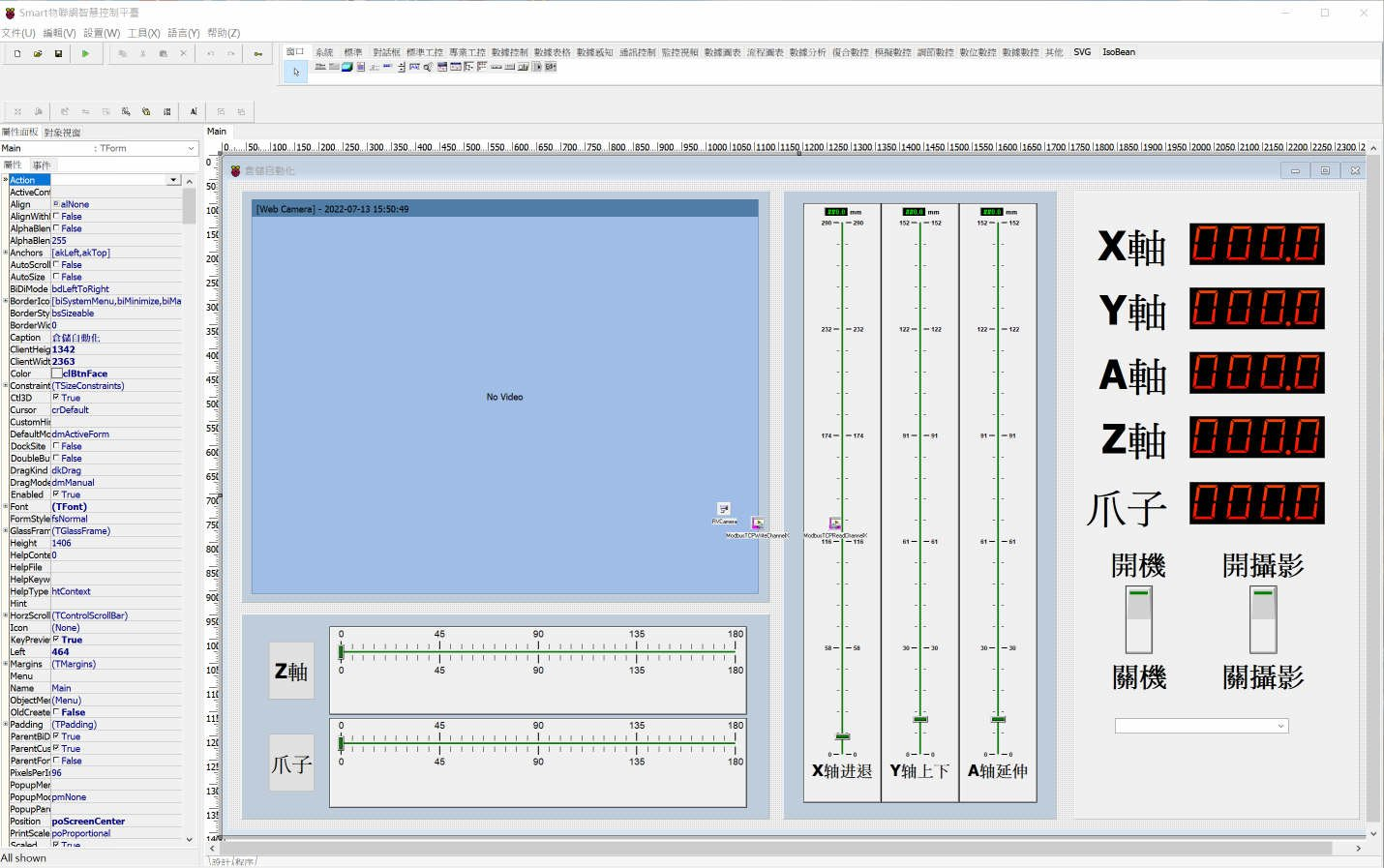
Task: Switch to the 事件 events tab
Action: 42,165
